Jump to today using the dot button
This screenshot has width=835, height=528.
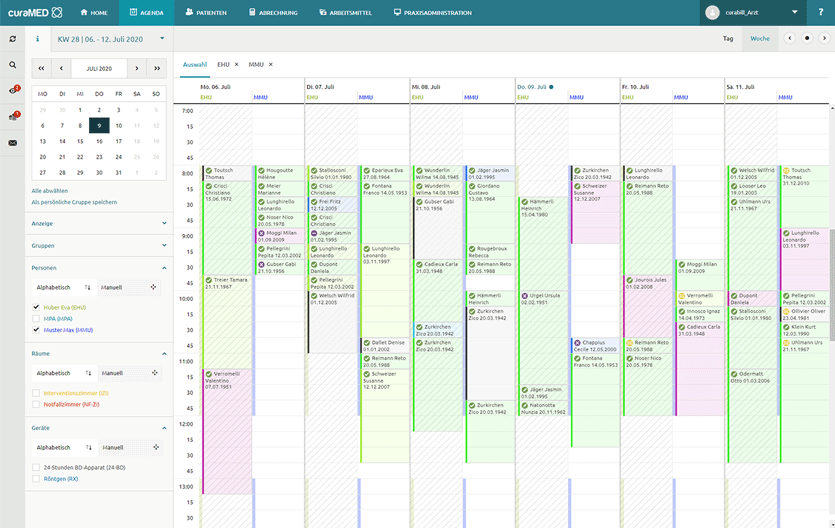[x=807, y=39]
